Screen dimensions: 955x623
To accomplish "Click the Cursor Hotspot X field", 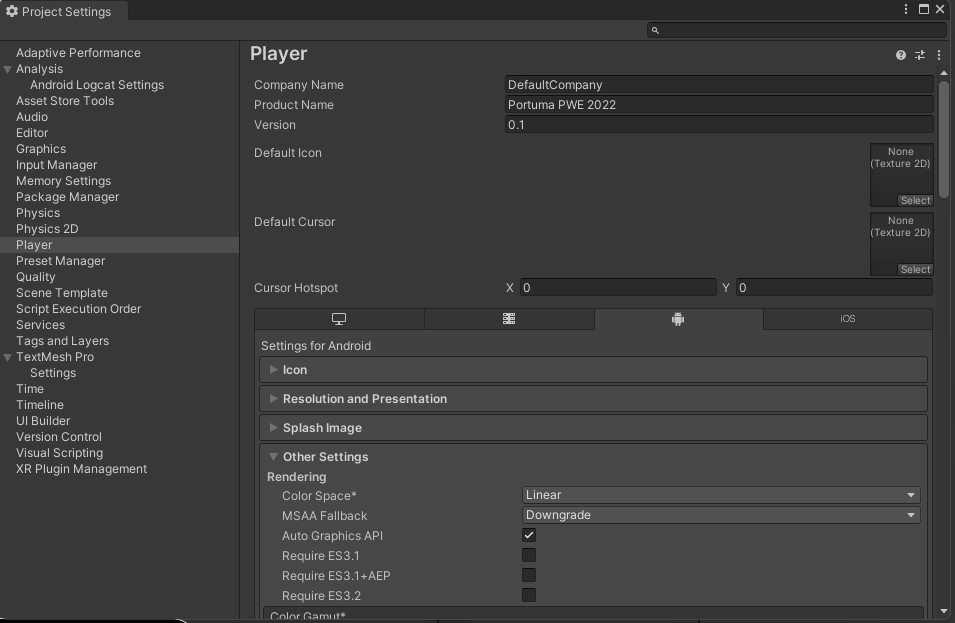I will pos(618,287).
